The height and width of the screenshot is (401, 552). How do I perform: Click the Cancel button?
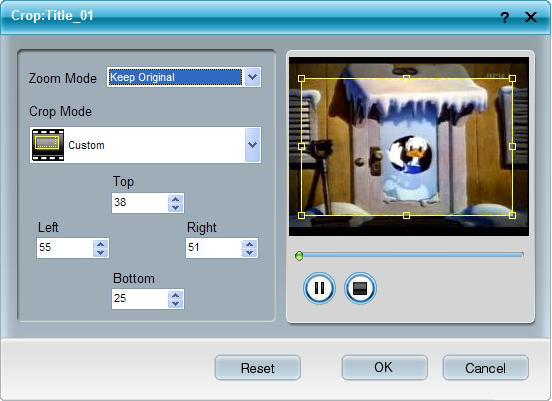[485, 368]
